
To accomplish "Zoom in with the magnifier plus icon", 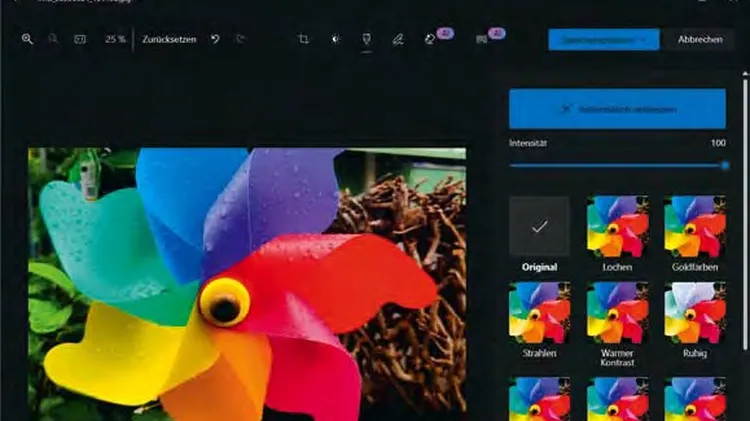I will coord(27,39).
